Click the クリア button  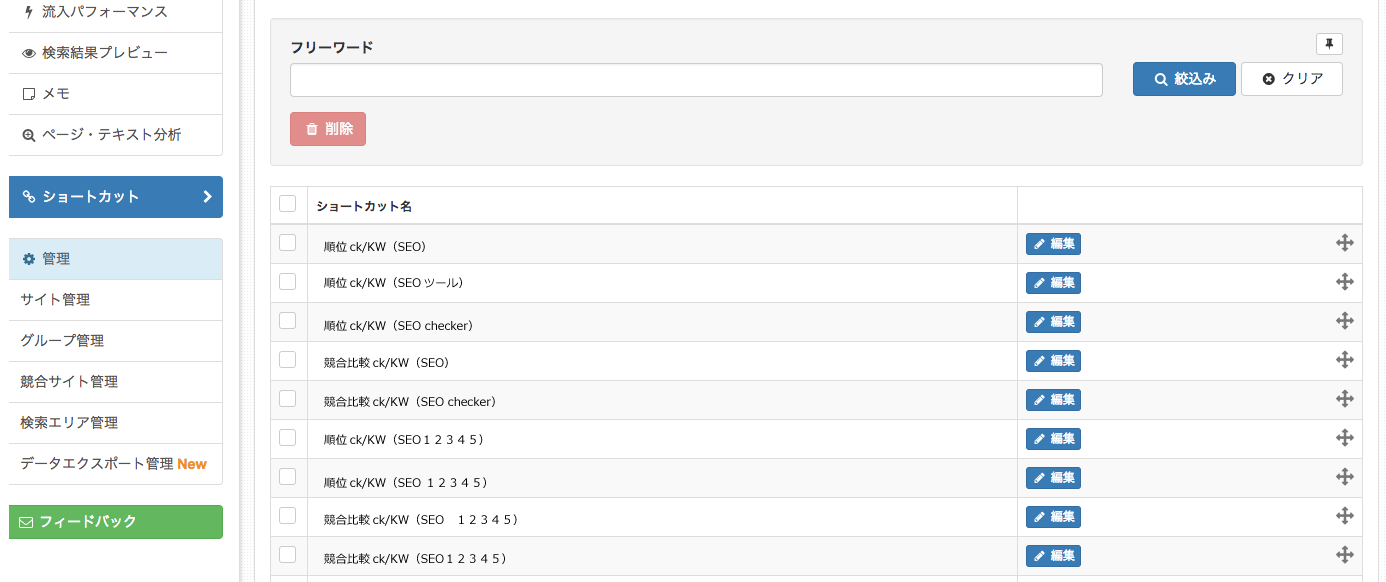(x=1291, y=79)
